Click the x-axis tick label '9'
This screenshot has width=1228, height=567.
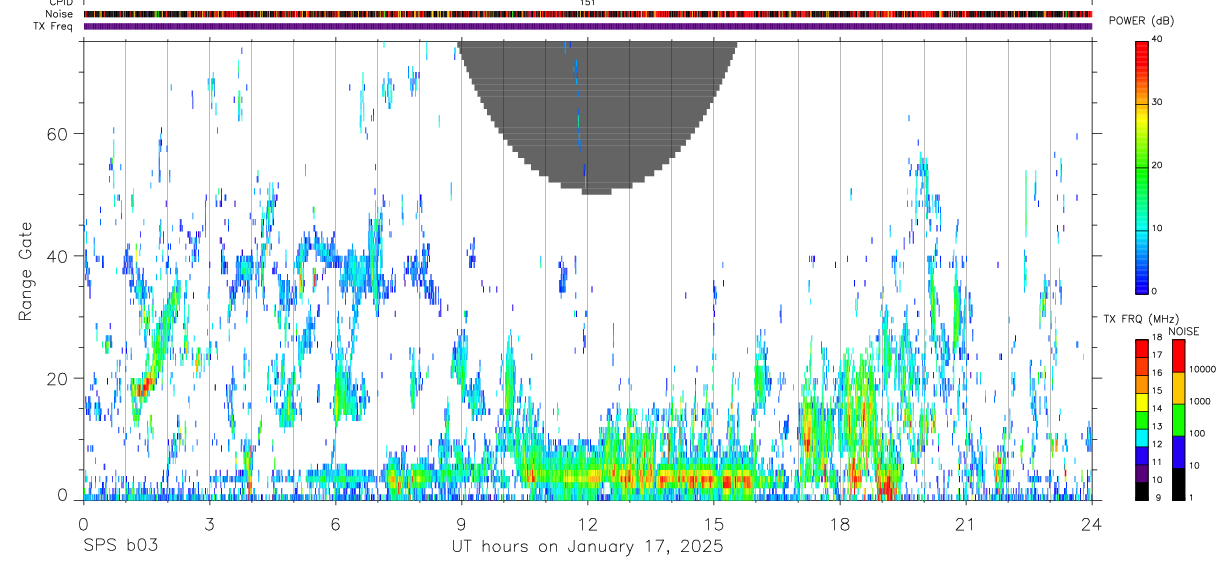point(462,524)
